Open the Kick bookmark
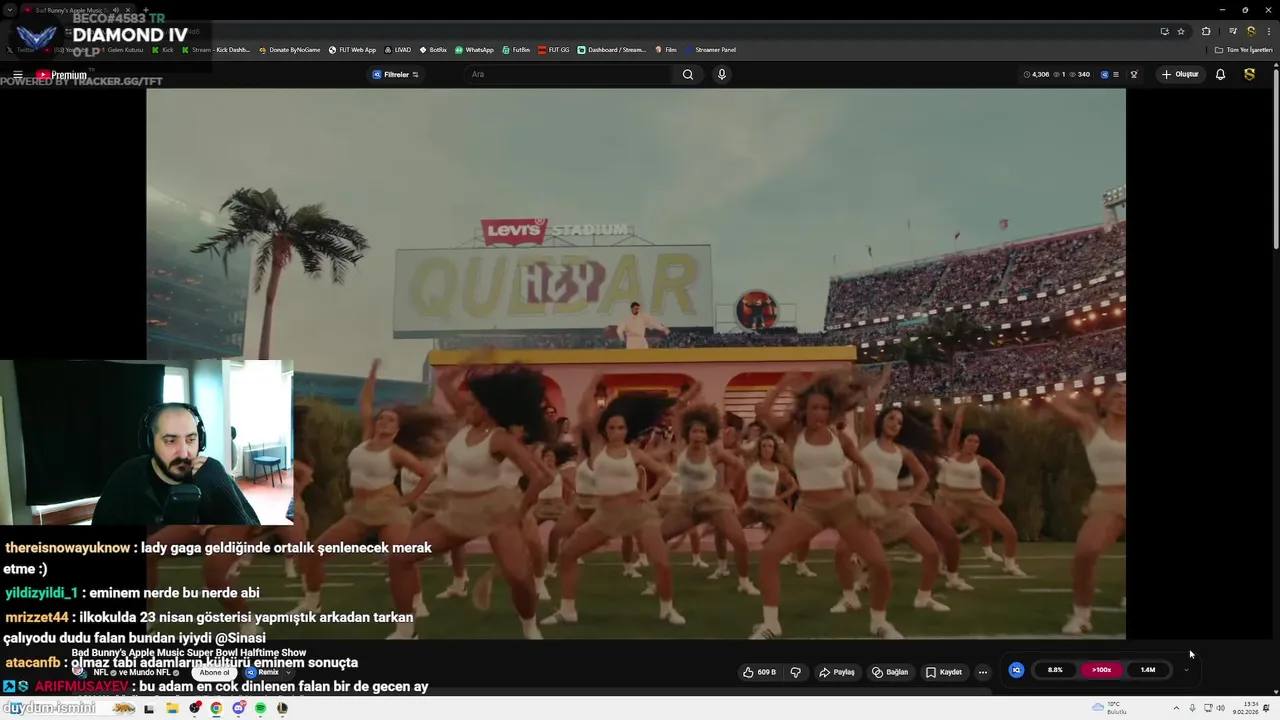 click(163, 50)
